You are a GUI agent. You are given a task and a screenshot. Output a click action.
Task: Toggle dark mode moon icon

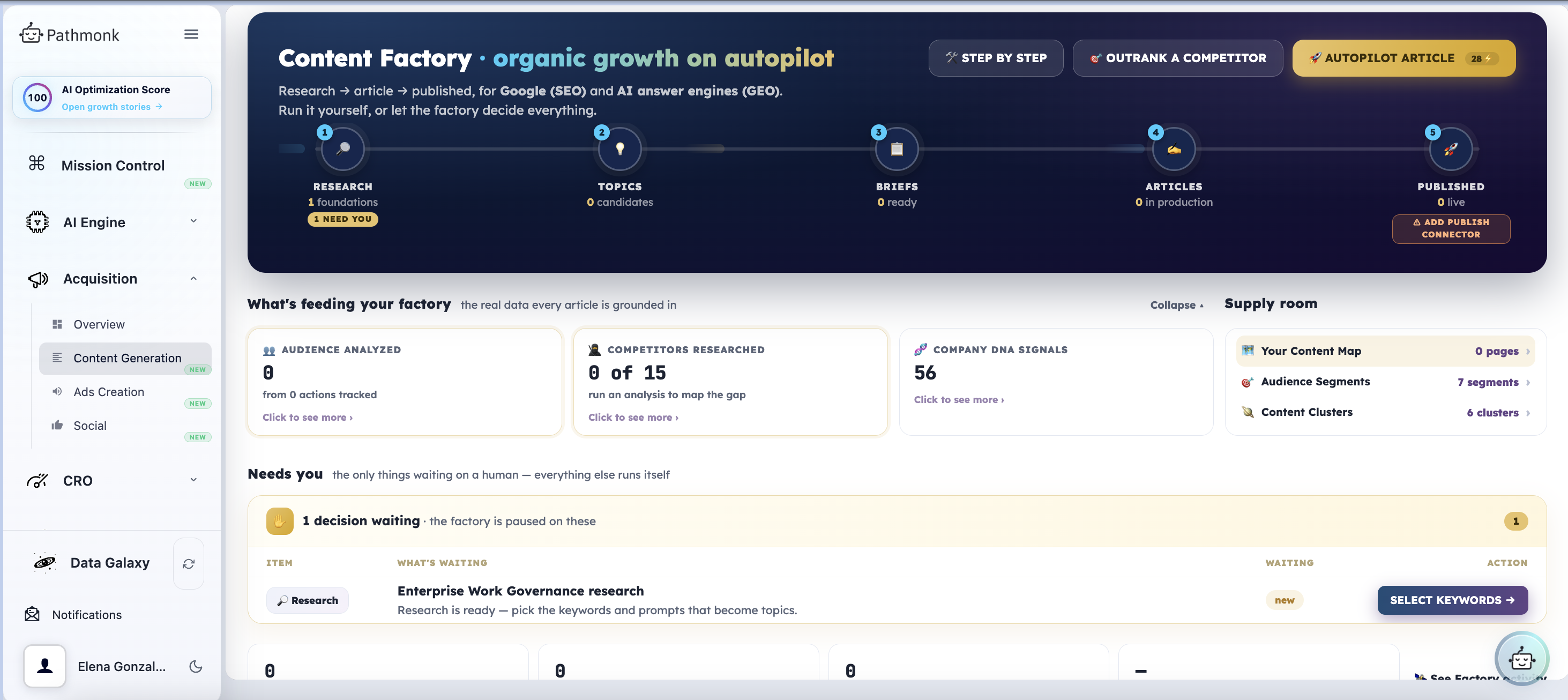click(x=196, y=667)
